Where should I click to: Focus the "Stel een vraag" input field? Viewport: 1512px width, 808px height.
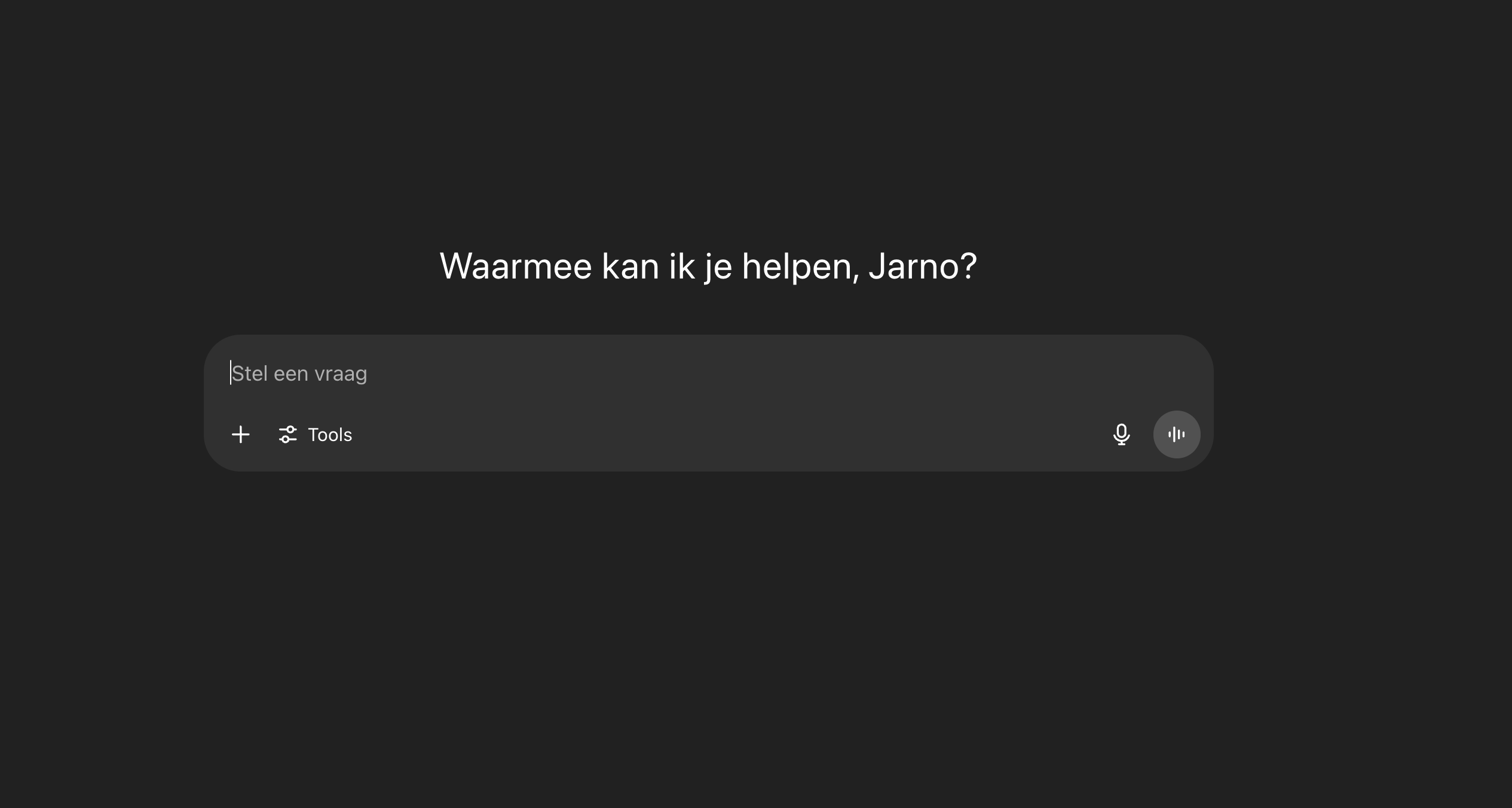709,374
